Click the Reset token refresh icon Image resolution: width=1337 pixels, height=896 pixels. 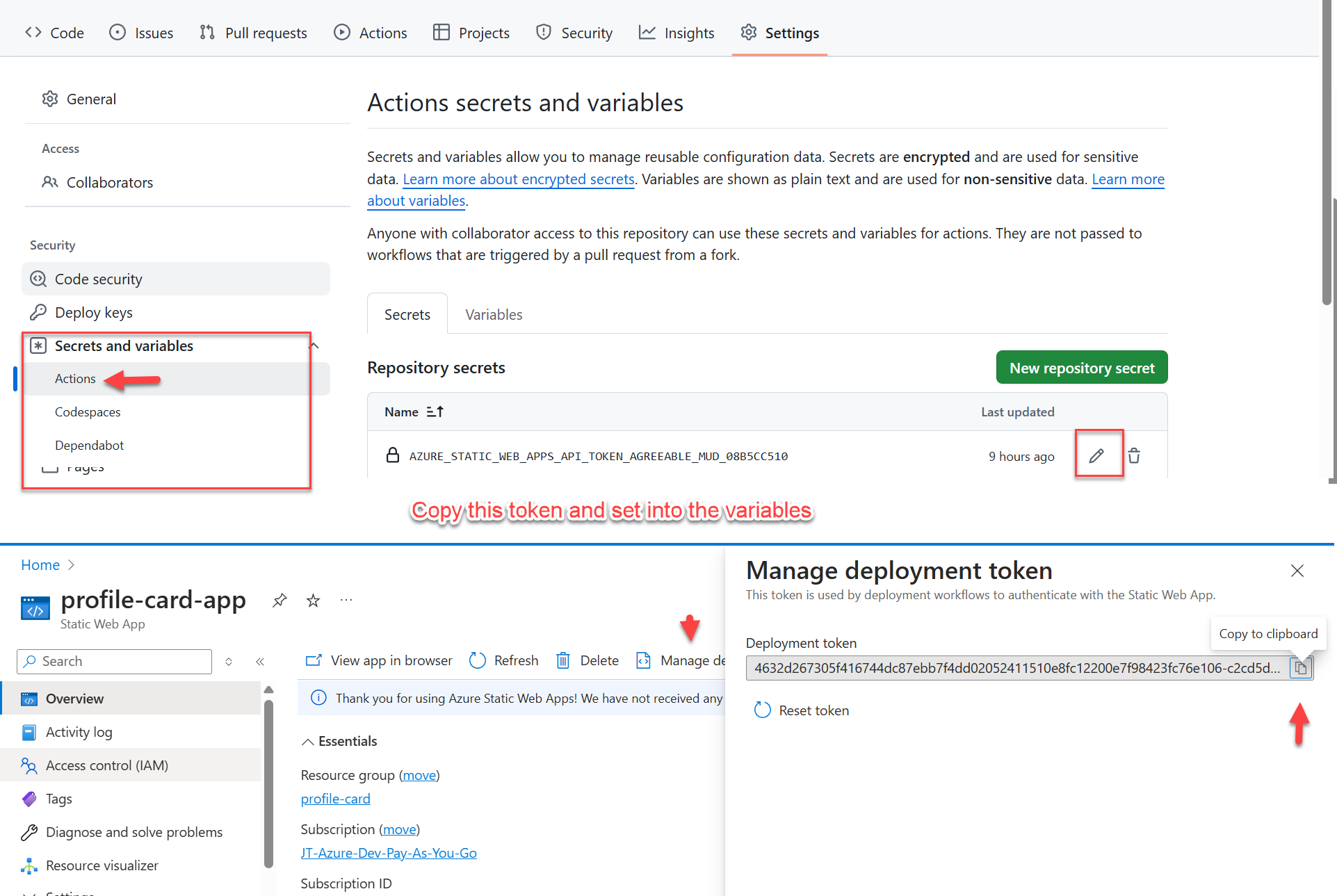click(x=763, y=710)
